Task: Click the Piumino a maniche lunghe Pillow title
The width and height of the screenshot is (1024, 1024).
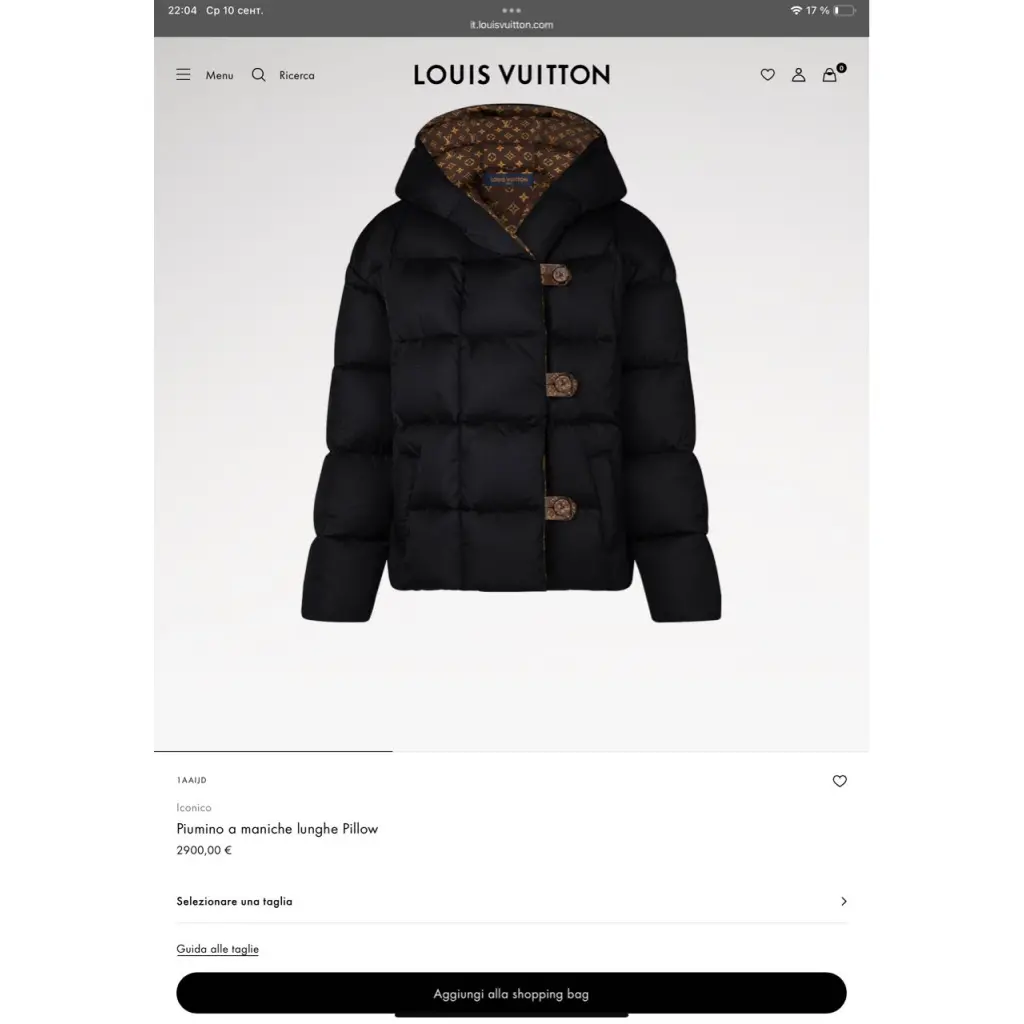Action: coord(277,828)
